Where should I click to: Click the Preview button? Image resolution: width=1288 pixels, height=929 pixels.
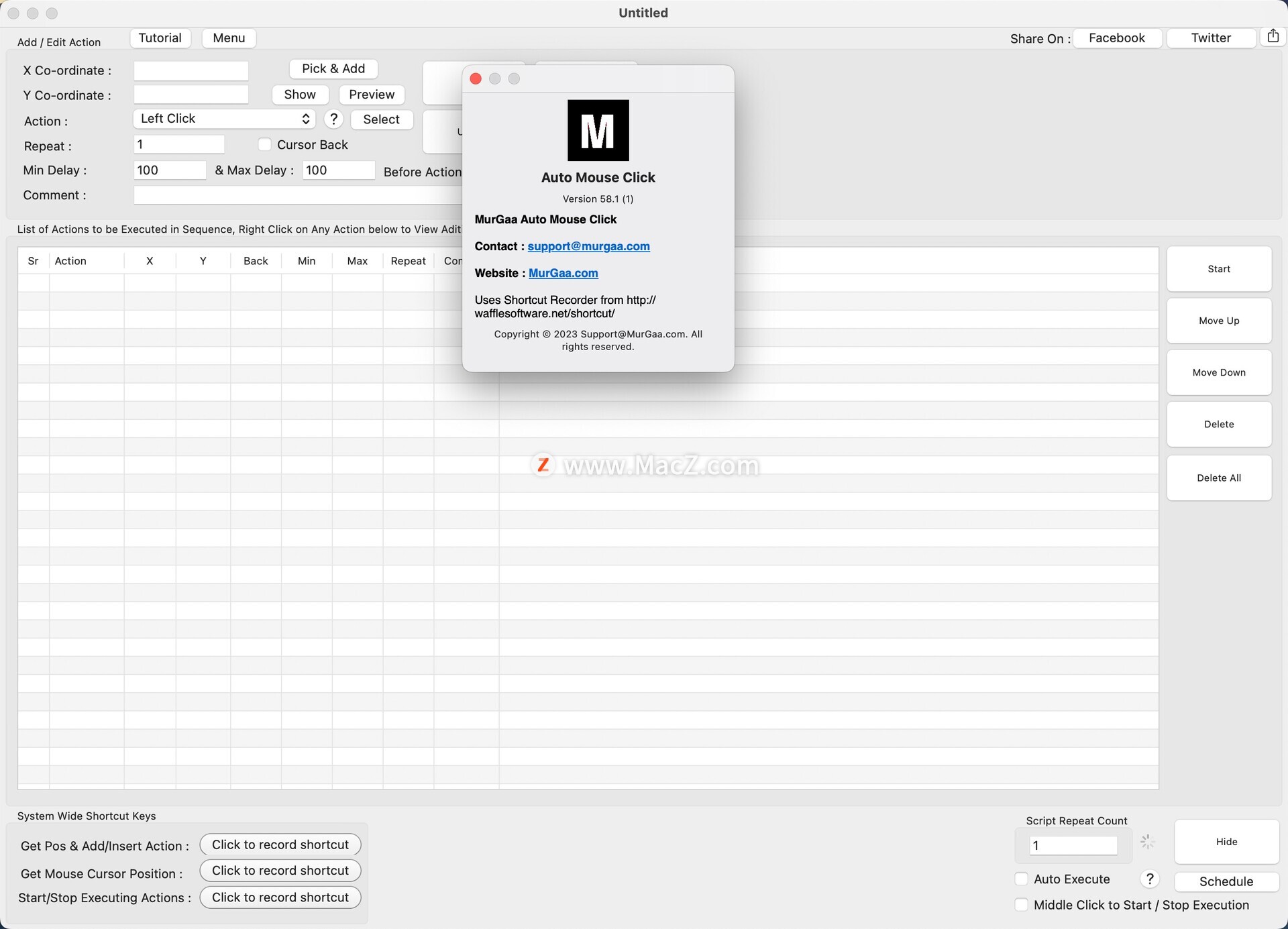click(372, 95)
